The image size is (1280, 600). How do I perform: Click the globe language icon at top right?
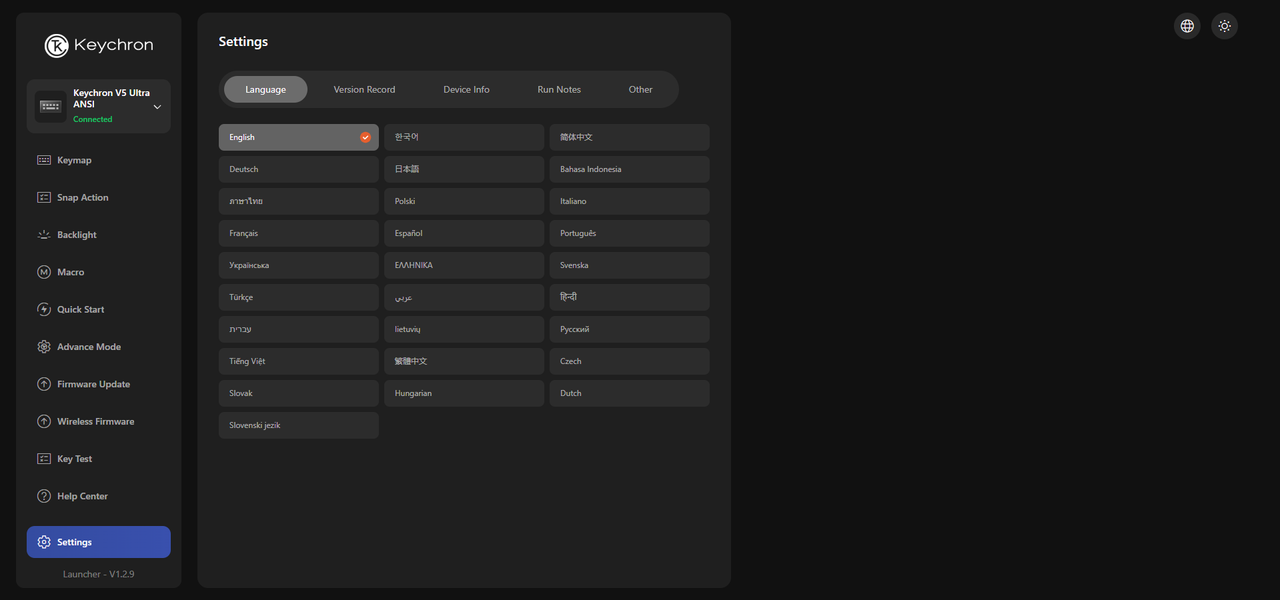point(1187,26)
